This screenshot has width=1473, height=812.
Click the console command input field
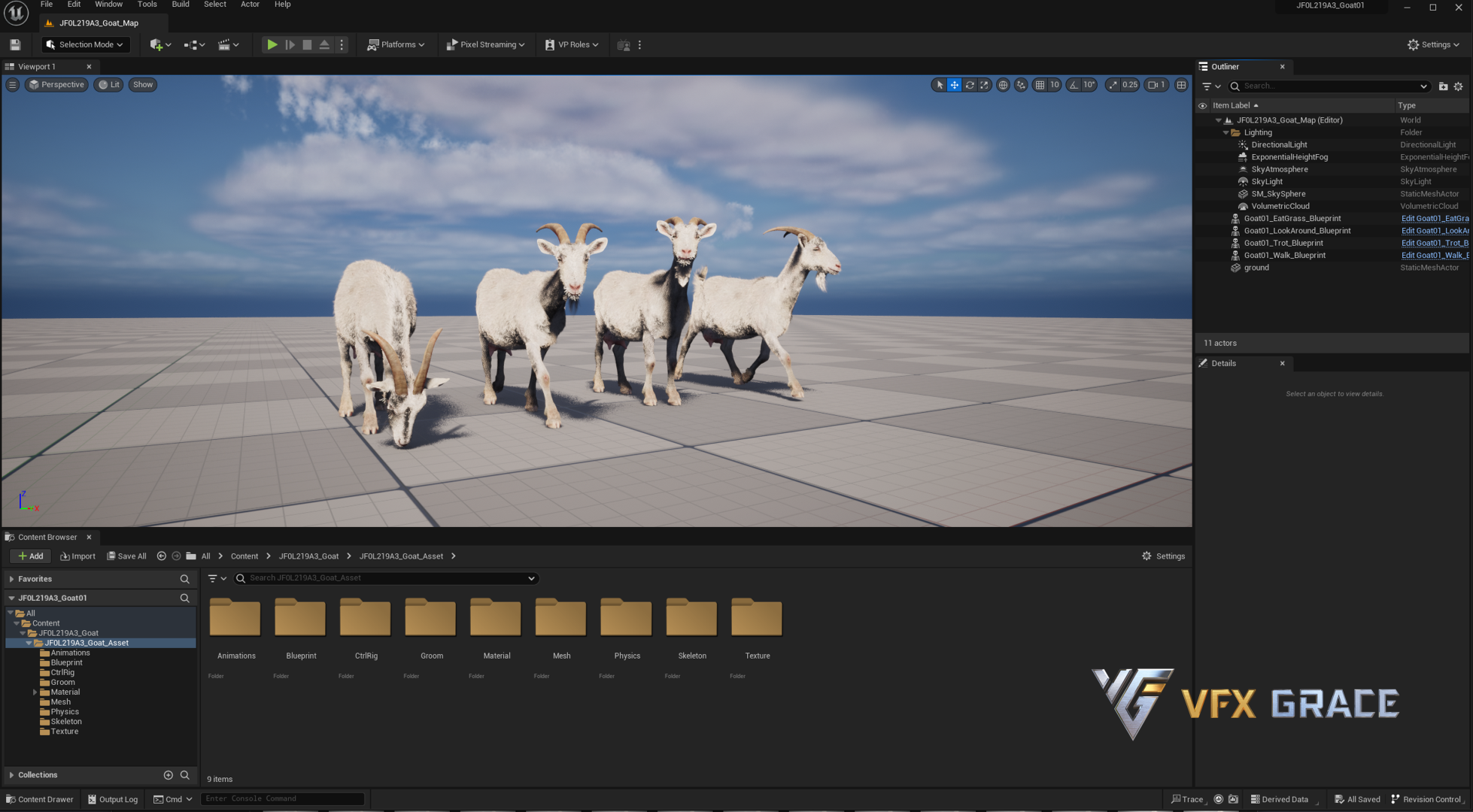282,799
